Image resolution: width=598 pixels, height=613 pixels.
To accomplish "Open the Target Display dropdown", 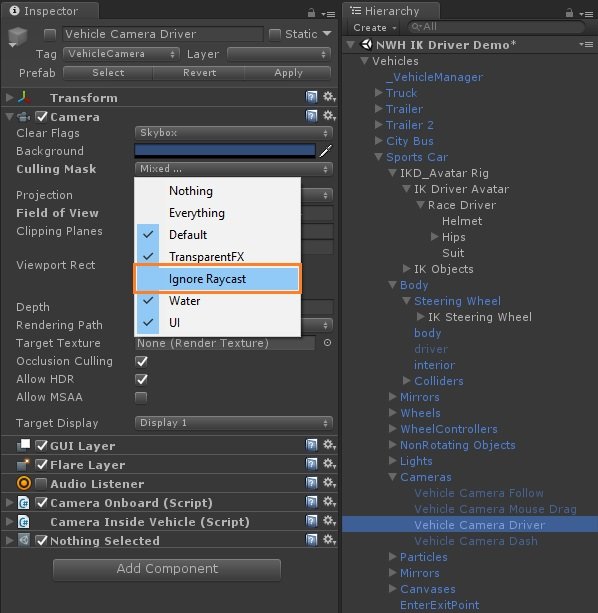I will pos(234,423).
